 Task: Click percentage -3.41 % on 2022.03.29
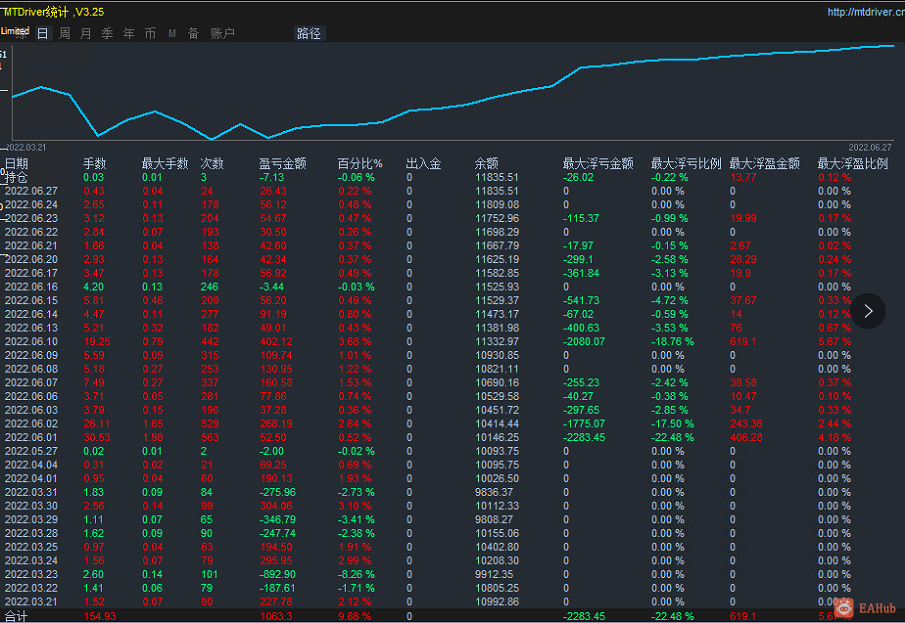coord(356,520)
